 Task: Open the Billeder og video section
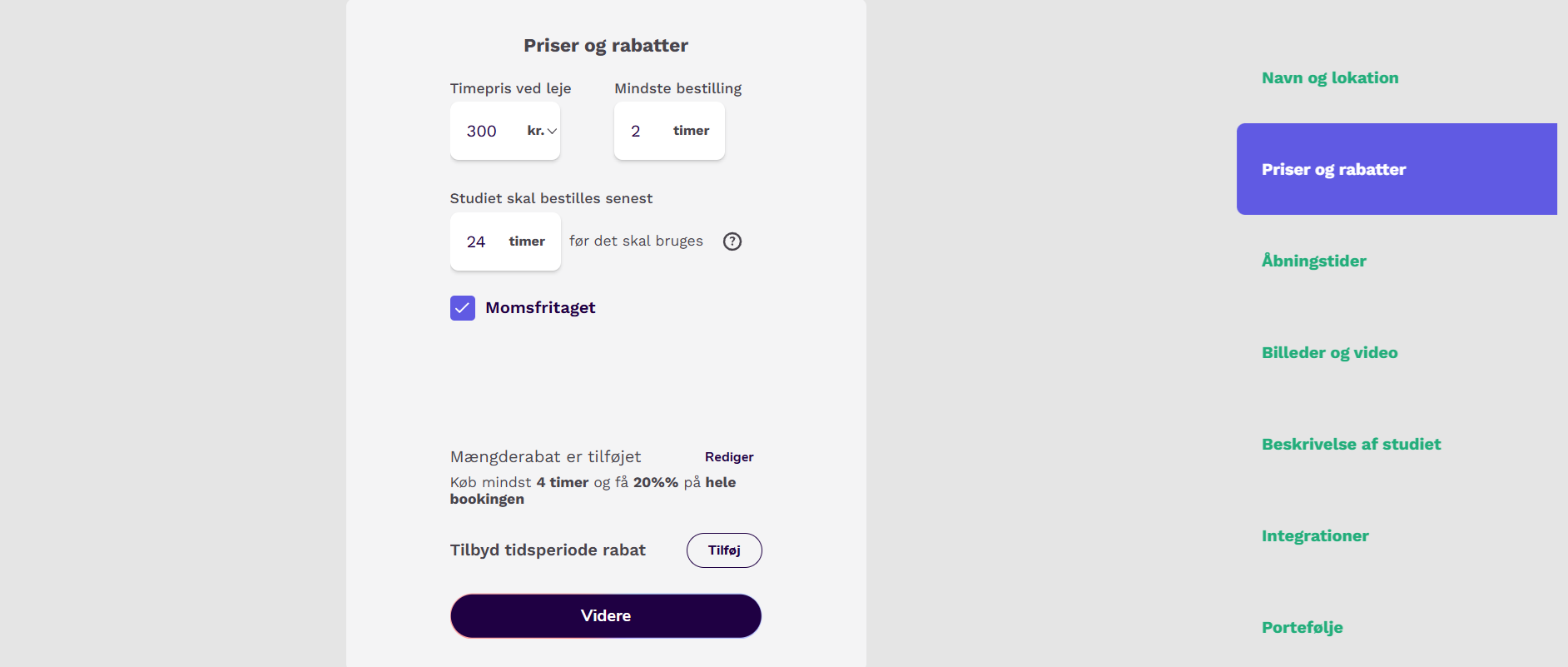coord(1330,353)
